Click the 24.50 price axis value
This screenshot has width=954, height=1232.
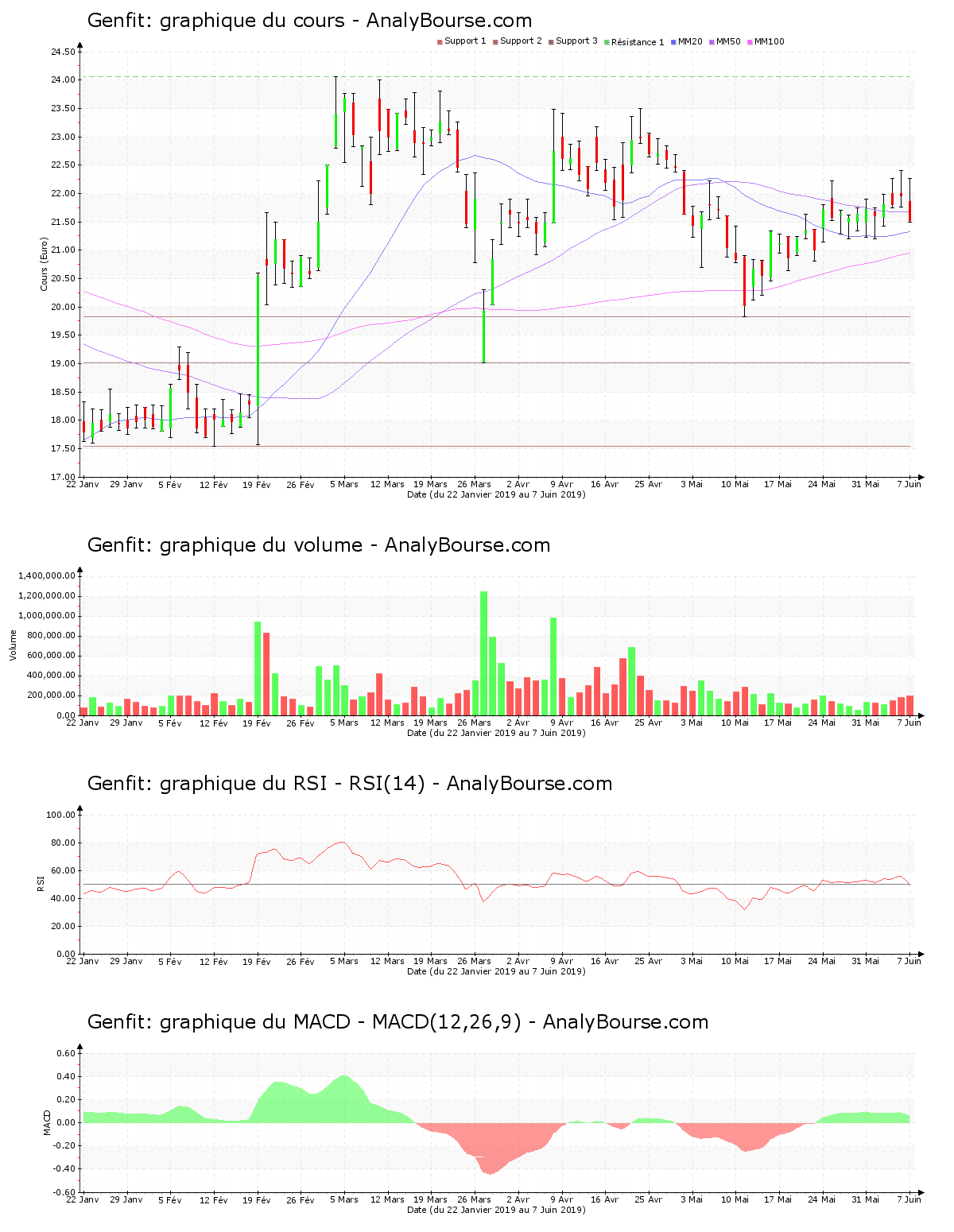[63, 52]
